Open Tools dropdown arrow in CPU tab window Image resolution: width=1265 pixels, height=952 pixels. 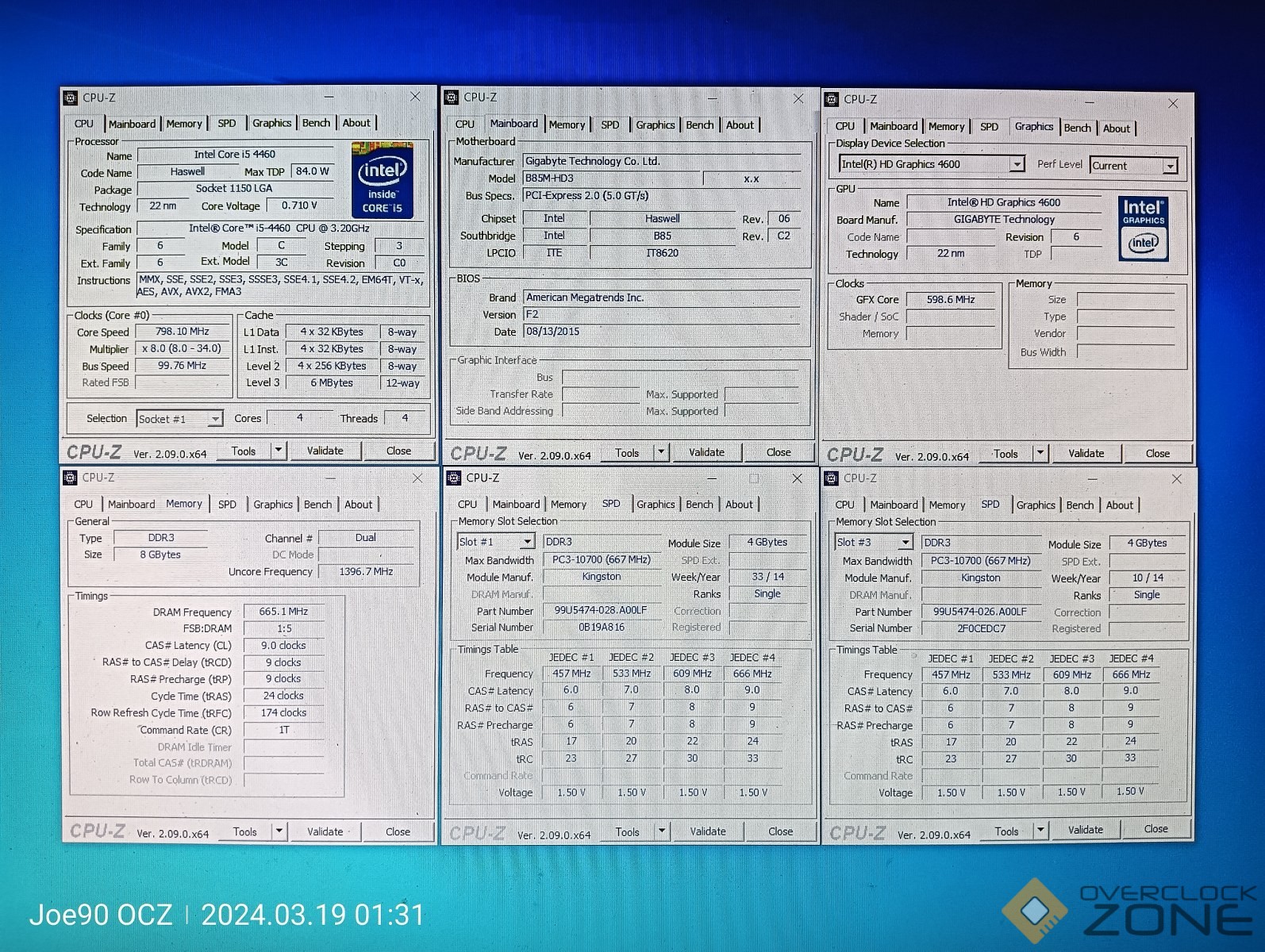coord(278,451)
